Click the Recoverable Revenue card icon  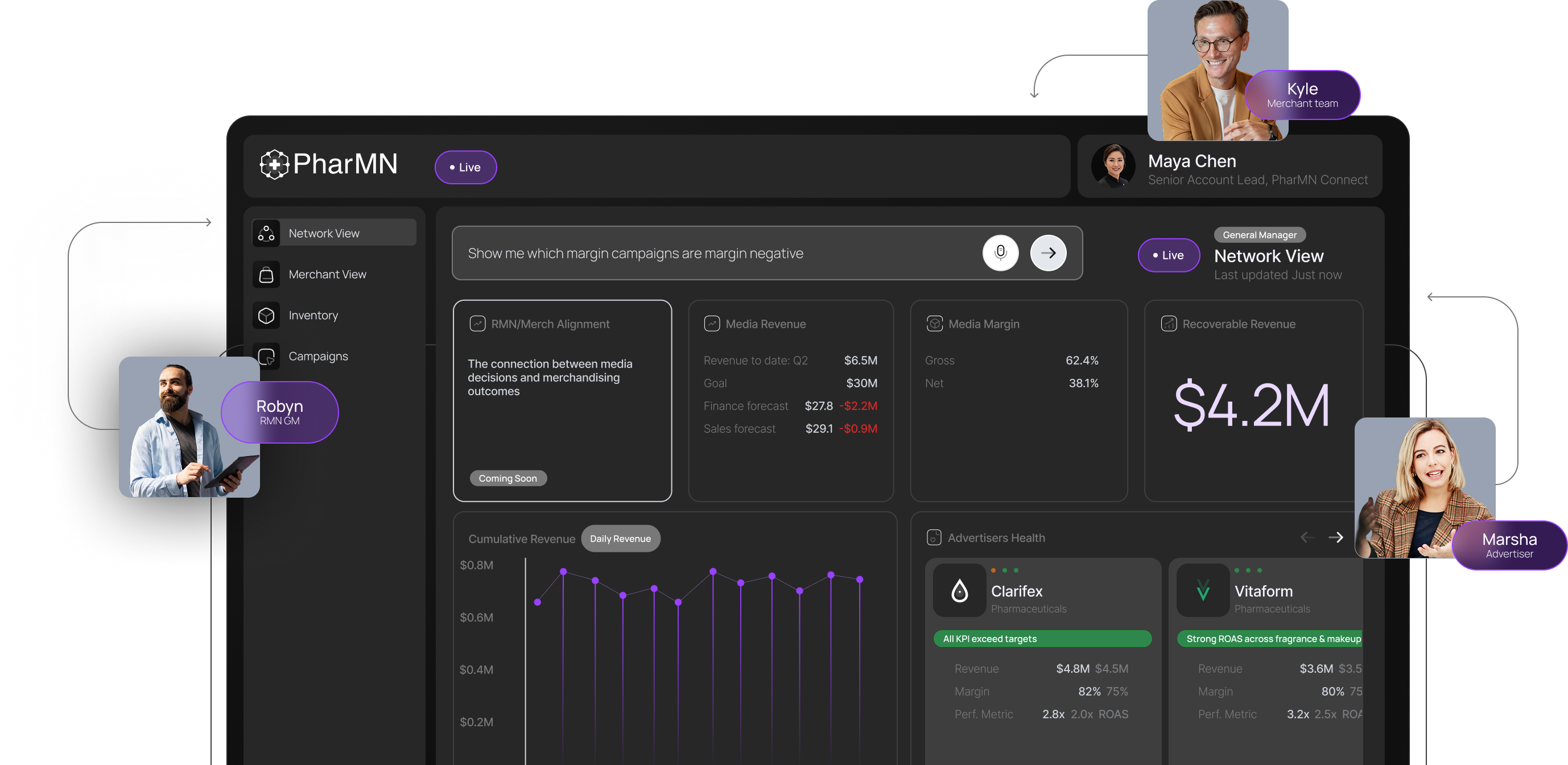[1169, 324]
